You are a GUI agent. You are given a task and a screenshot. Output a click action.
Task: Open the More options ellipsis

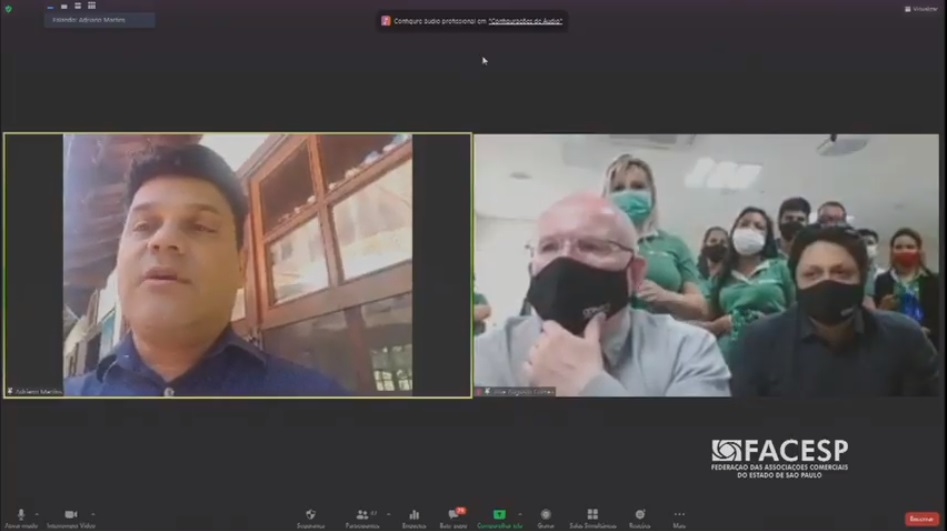[x=679, y=515]
